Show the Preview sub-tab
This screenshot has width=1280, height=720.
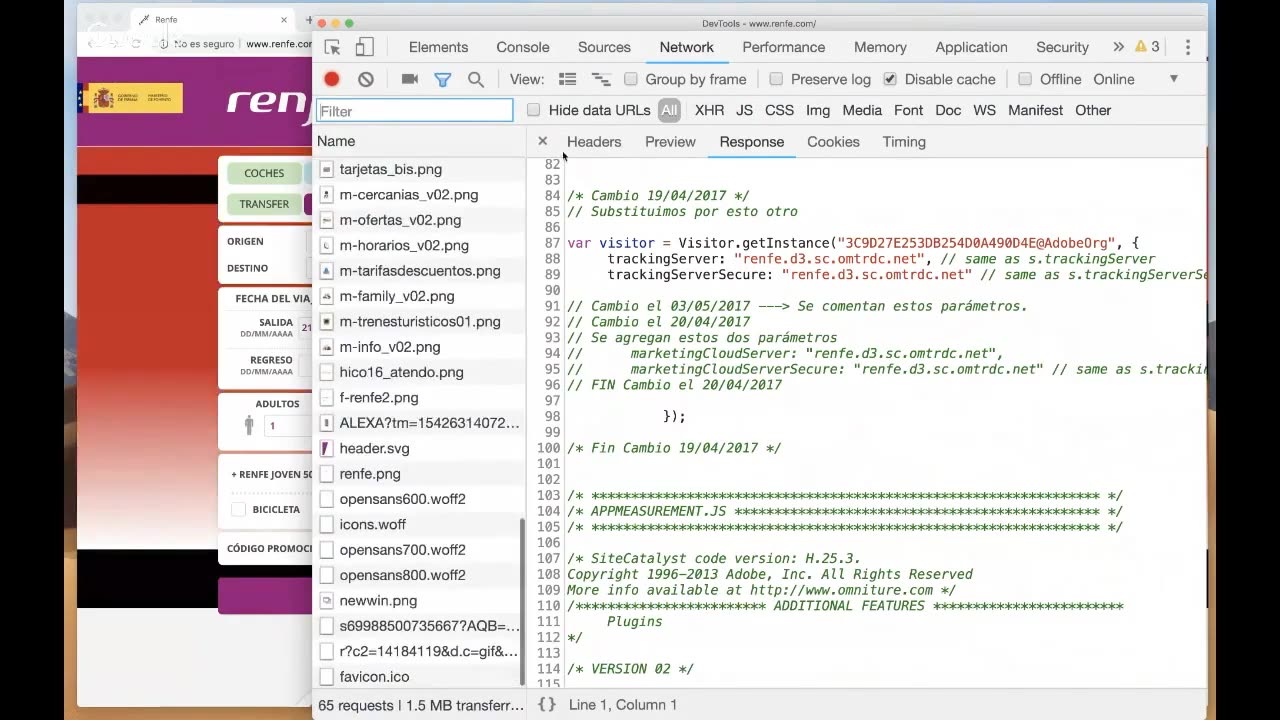[670, 141]
